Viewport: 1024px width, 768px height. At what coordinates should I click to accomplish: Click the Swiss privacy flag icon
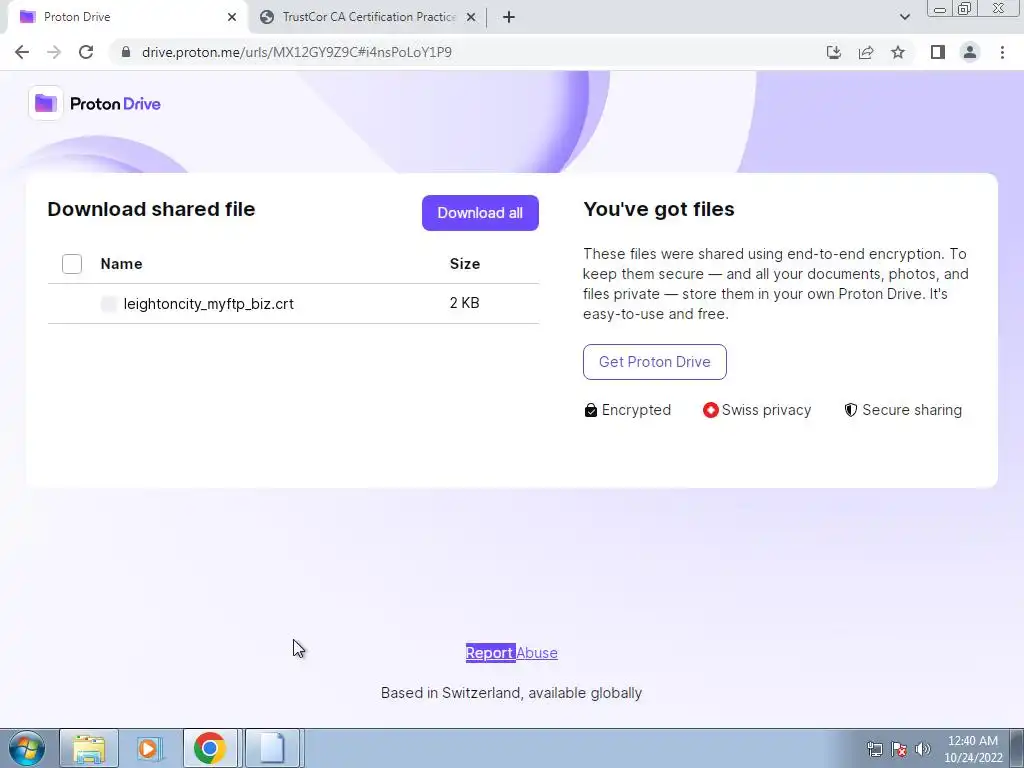pos(711,410)
